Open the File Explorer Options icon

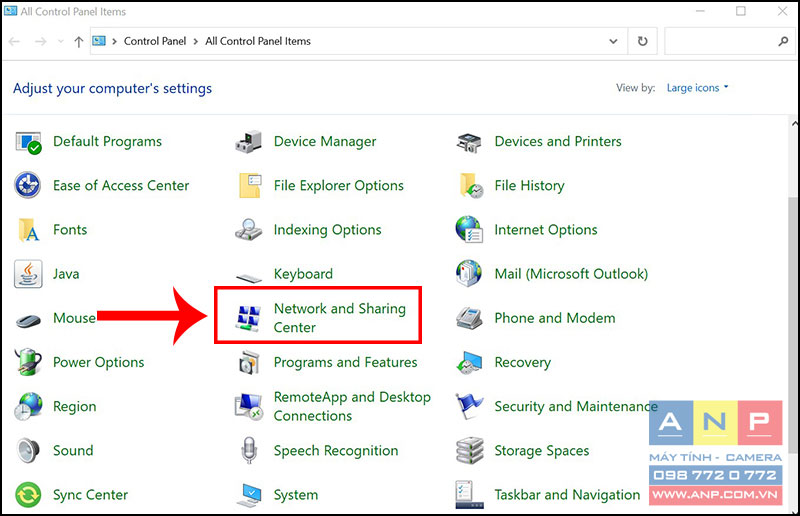pos(250,185)
